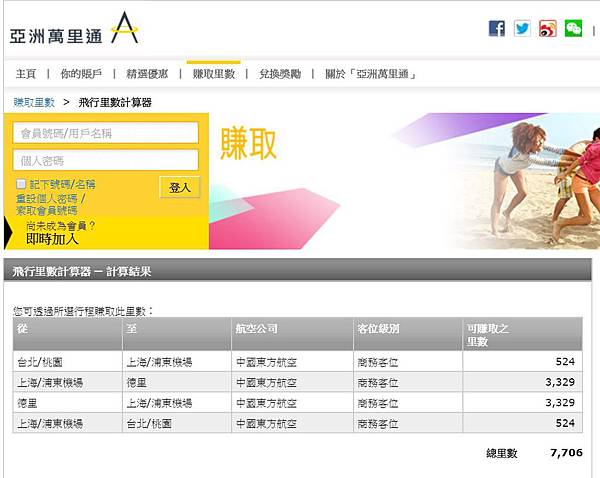Click the 總里數 total label
The height and width of the screenshot is (478, 600).
[502, 453]
